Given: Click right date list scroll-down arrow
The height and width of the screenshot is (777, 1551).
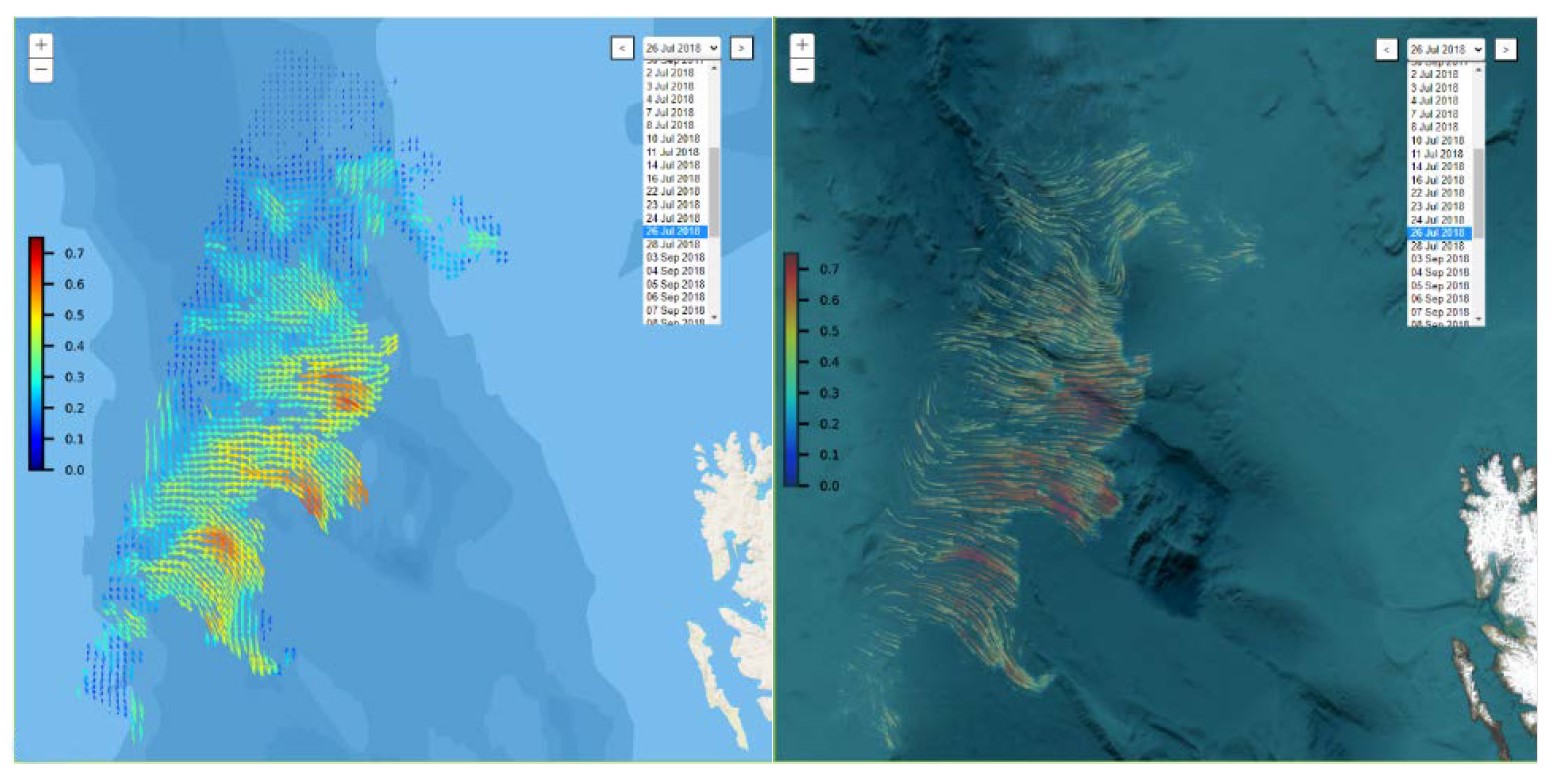Looking at the screenshot, I should pyautogui.click(x=1479, y=319).
